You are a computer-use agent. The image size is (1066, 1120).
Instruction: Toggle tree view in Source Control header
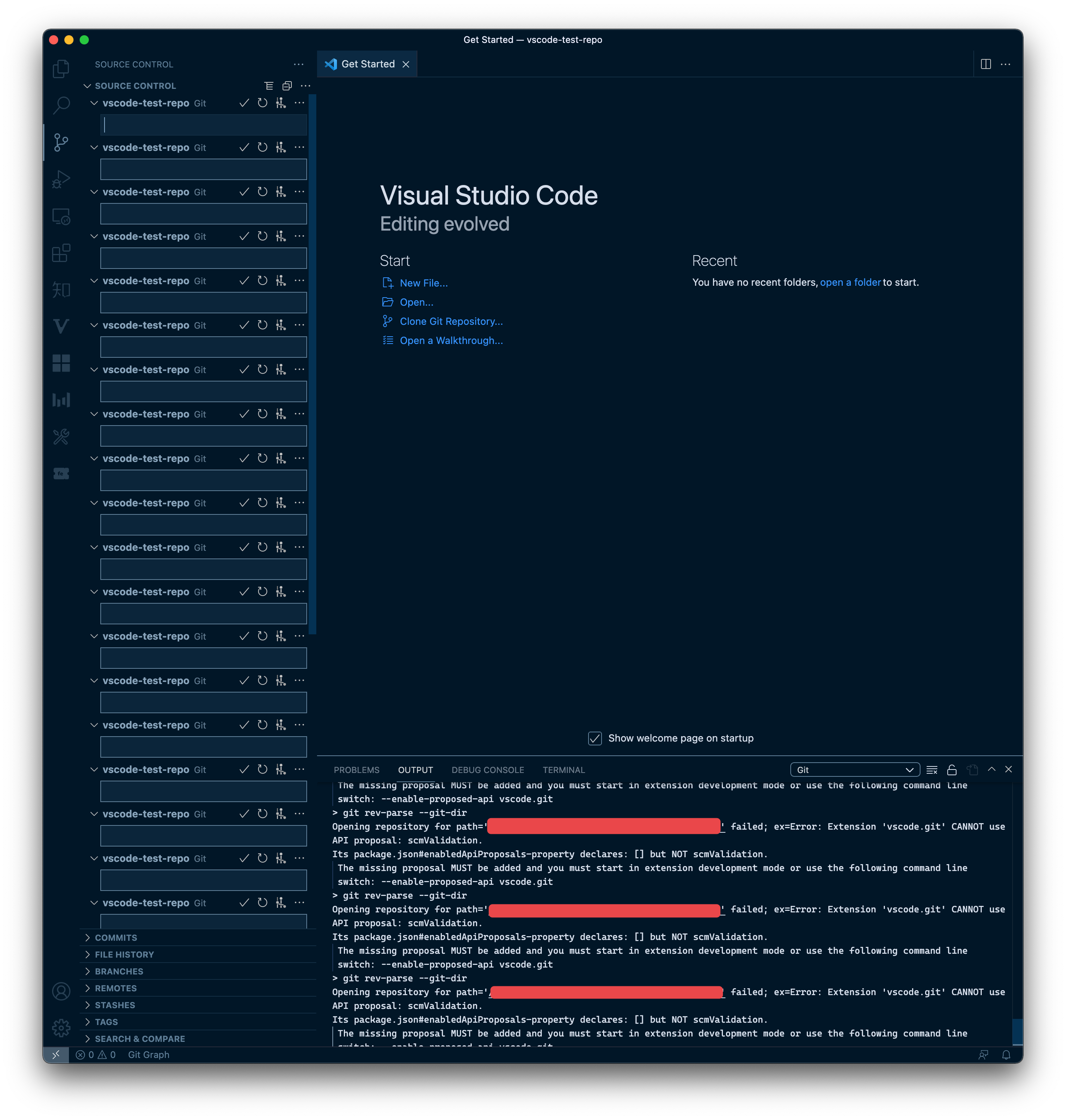pos(269,85)
